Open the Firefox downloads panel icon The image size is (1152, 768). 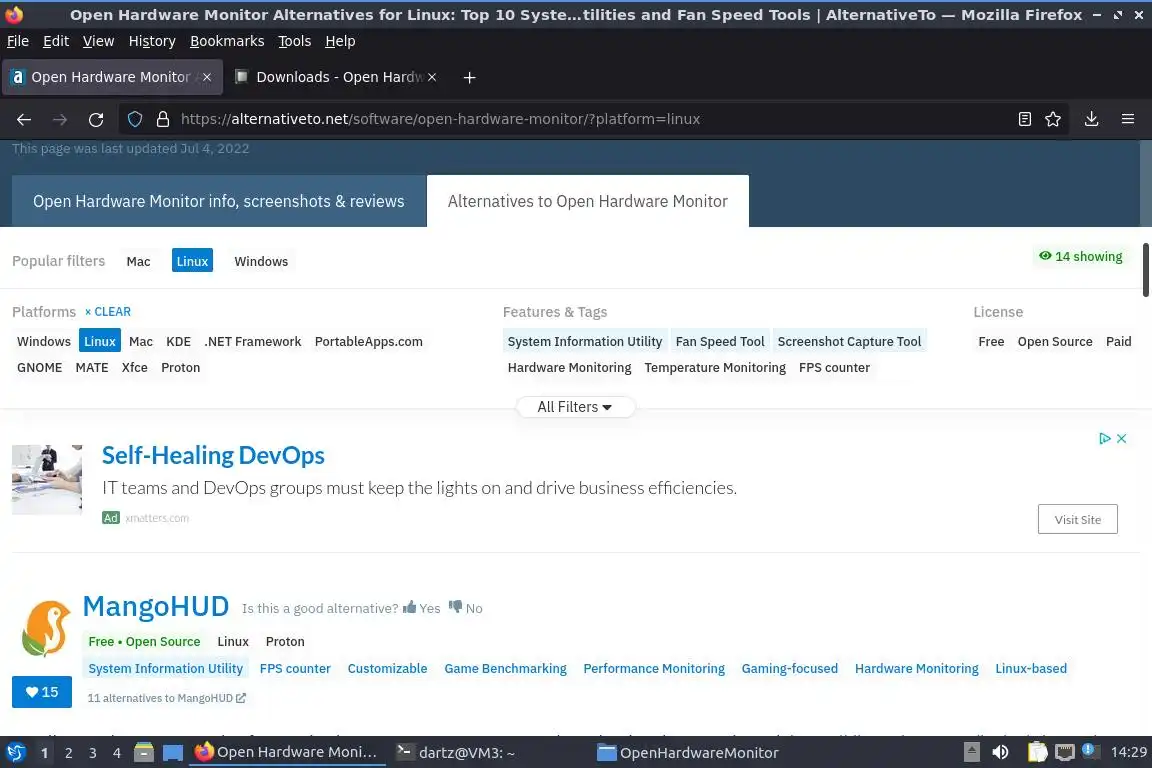point(1092,119)
